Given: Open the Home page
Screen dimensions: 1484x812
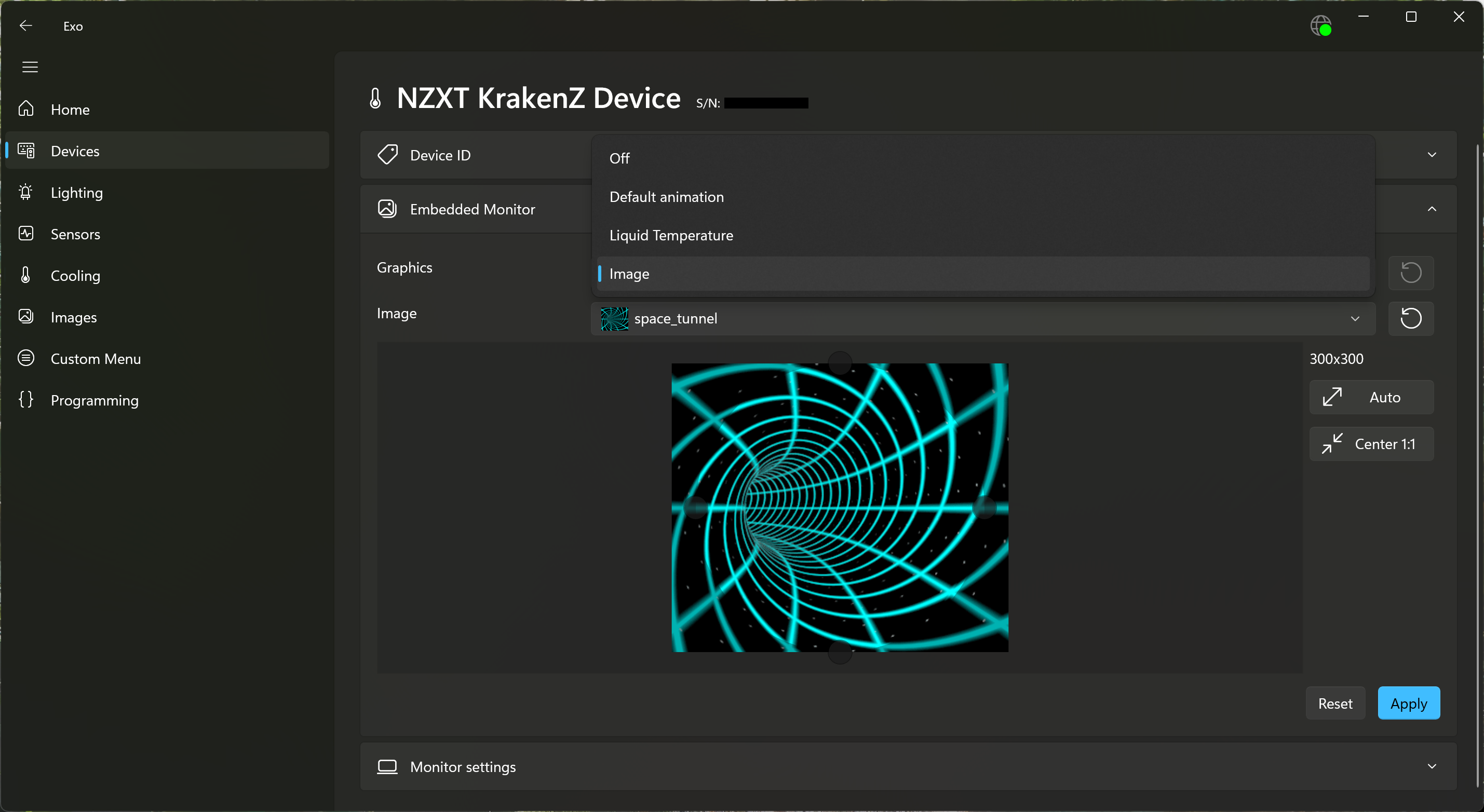Looking at the screenshot, I should (x=70, y=110).
